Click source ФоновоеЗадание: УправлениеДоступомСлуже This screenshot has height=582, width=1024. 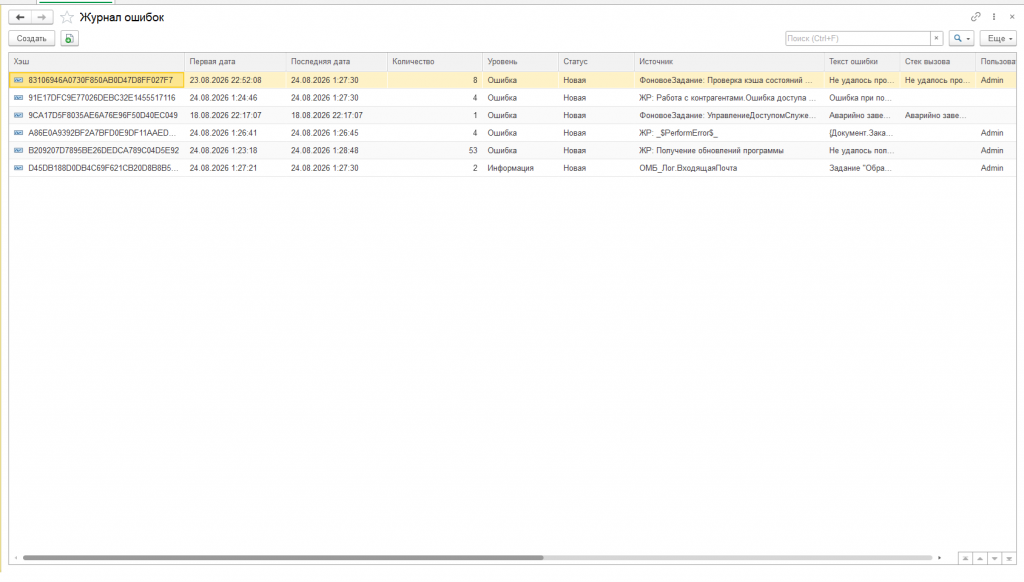pyautogui.click(x=728, y=116)
